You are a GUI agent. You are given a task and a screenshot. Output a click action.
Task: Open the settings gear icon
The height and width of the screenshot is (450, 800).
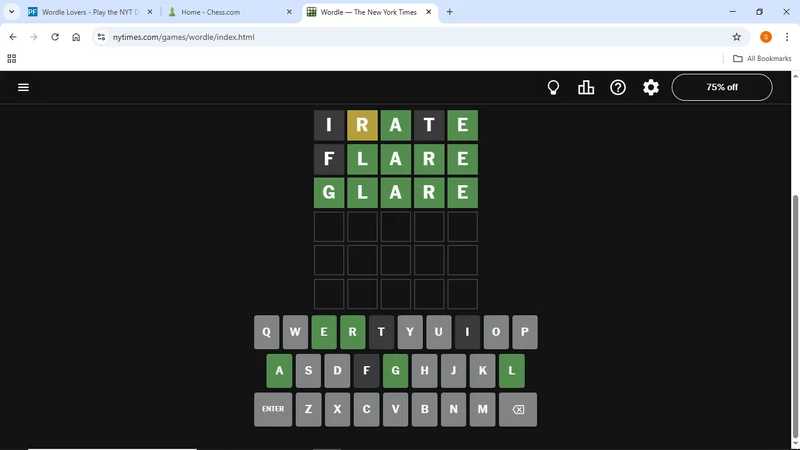pos(651,87)
